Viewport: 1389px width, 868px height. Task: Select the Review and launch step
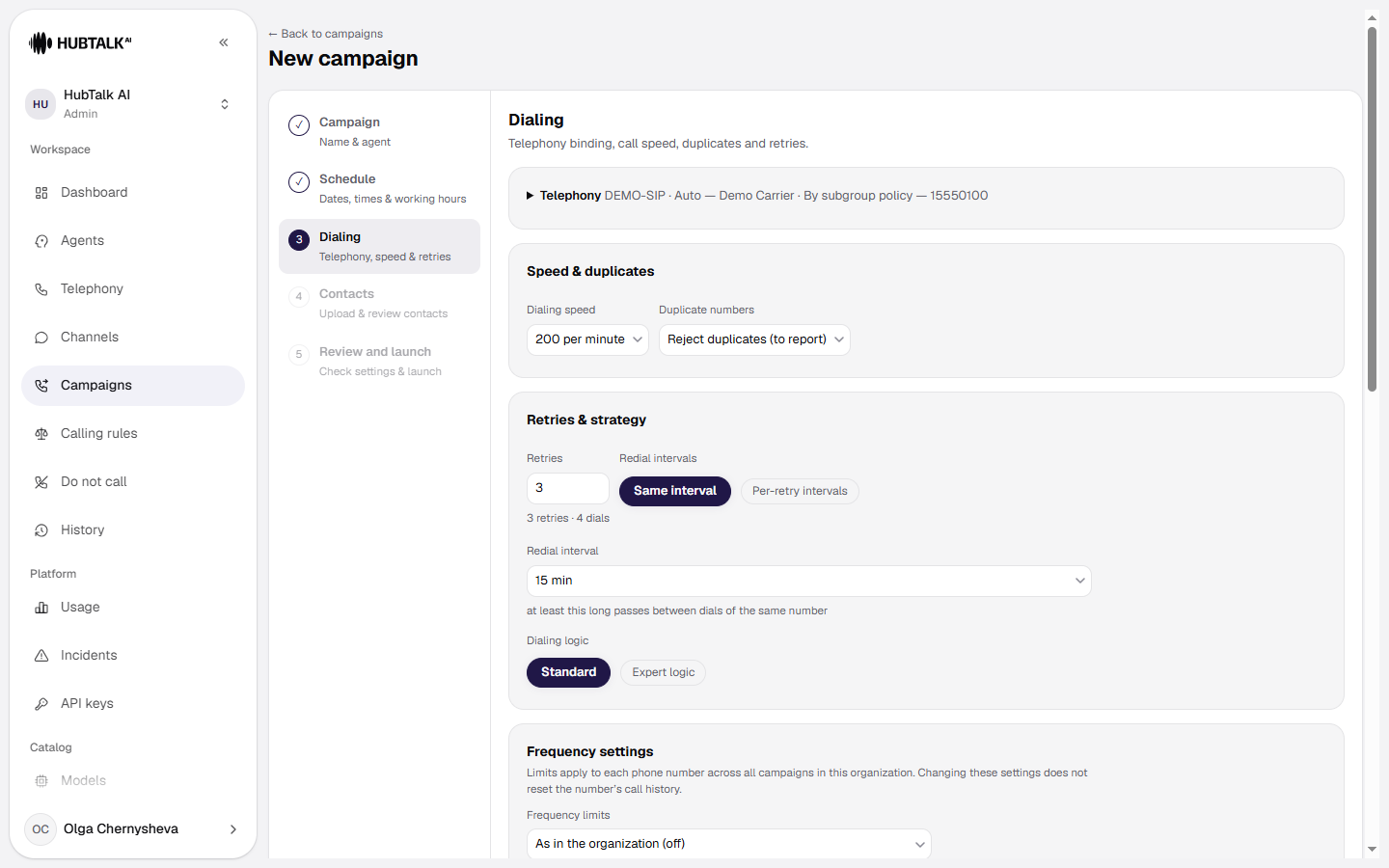click(x=379, y=361)
